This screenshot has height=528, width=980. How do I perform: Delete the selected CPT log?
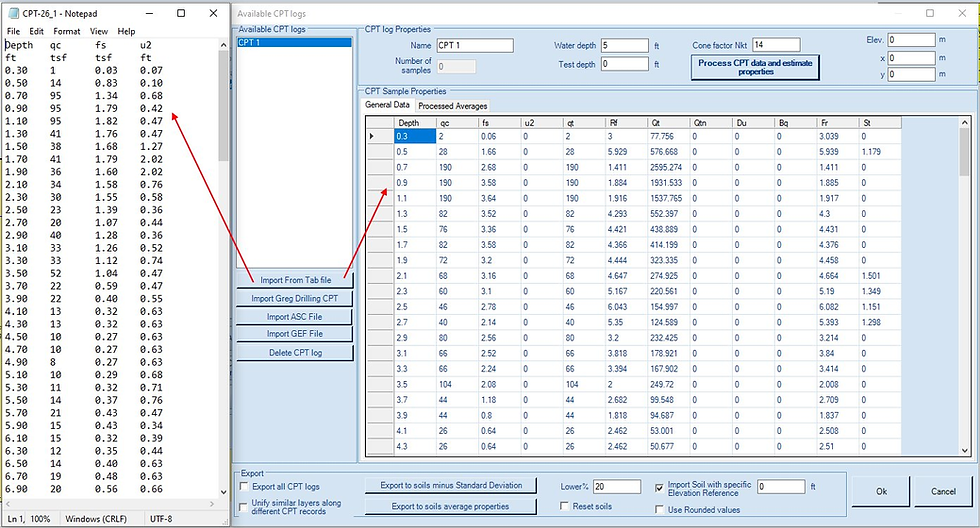coord(295,353)
